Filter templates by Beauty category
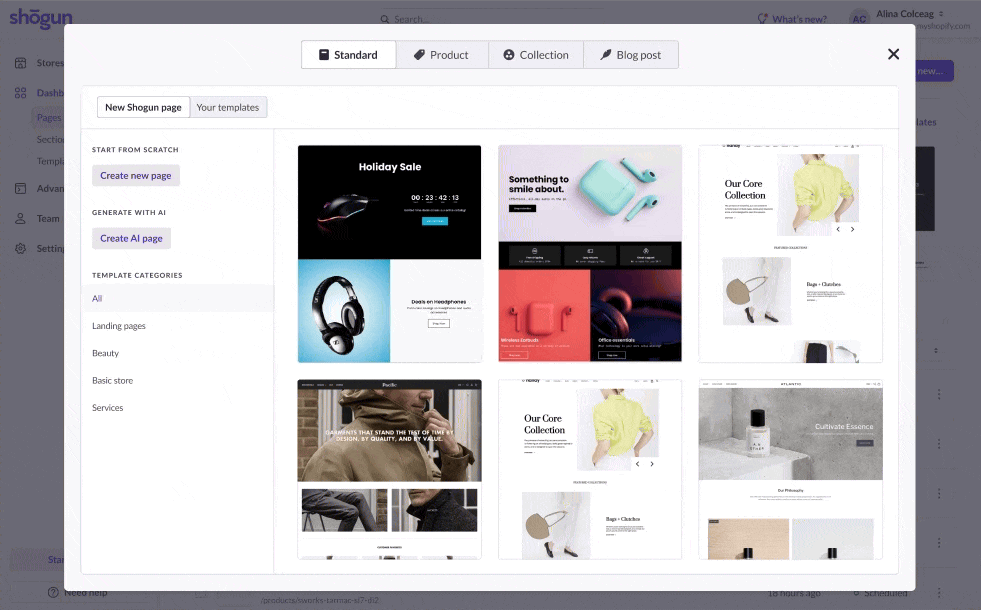This screenshot has height=610, width=981. tap(105, 353)
